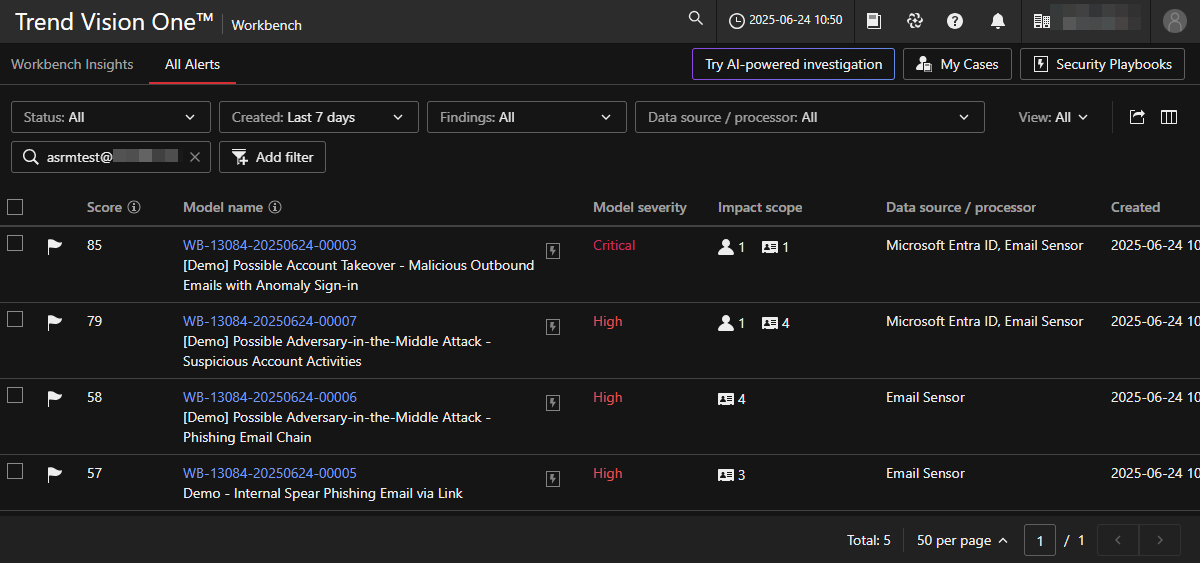1200x563 pixels.
Task: Select the All Alerts tab
Action: coord(192,64)
